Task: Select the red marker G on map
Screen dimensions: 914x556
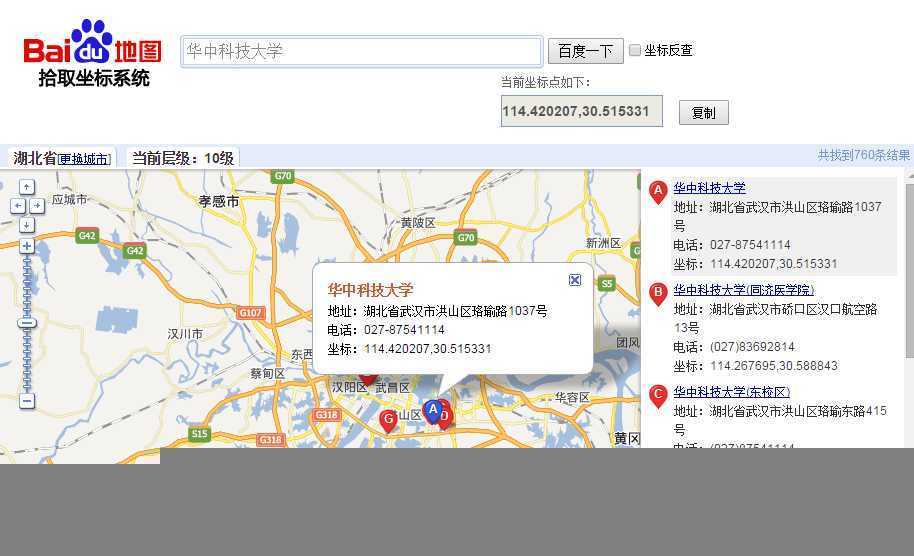Action: pyautogui.click(x=388, y=420)
